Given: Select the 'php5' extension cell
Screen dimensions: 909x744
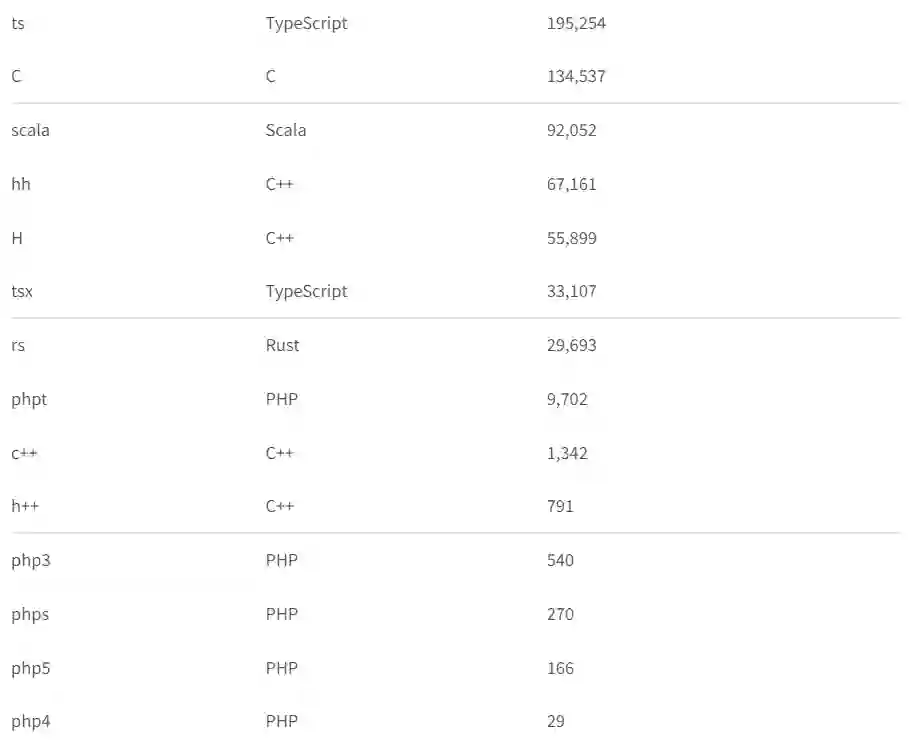Looking at the screenshot, I should pyautogui.click(x=31, y=668).
